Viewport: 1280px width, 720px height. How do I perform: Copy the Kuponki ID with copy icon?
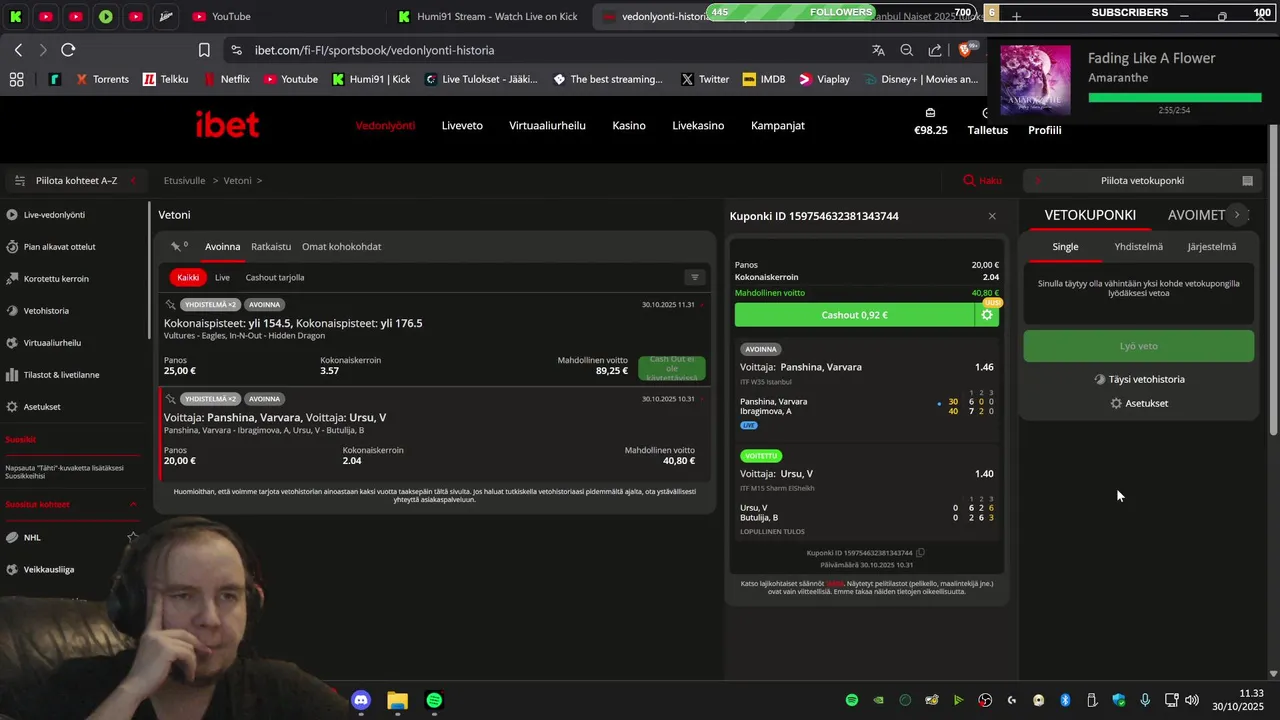(920, 552)
